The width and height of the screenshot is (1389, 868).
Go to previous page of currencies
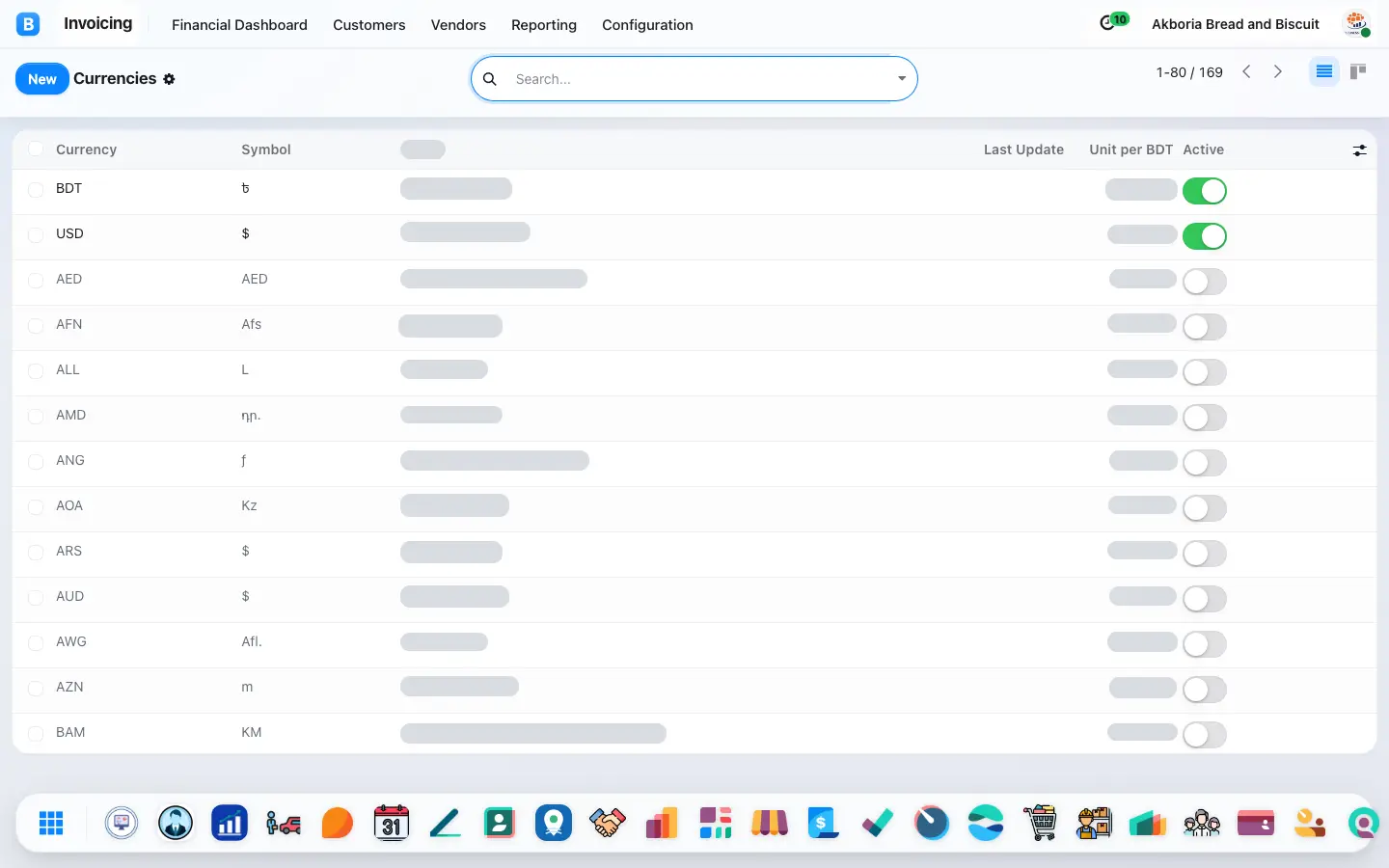coord(1246,71)
